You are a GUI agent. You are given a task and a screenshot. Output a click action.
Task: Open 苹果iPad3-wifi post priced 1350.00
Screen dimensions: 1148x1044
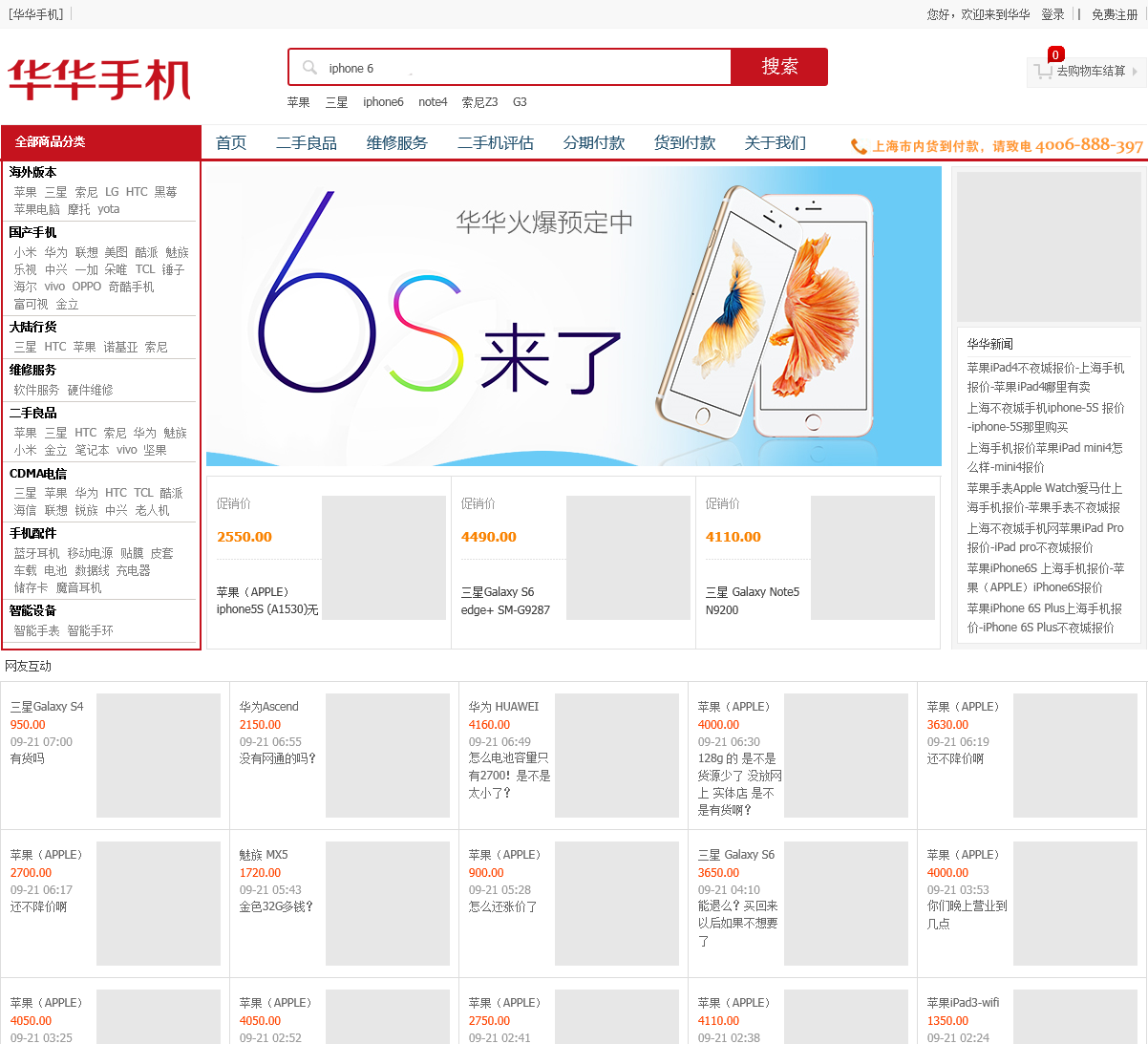[x=963, y=1003]
